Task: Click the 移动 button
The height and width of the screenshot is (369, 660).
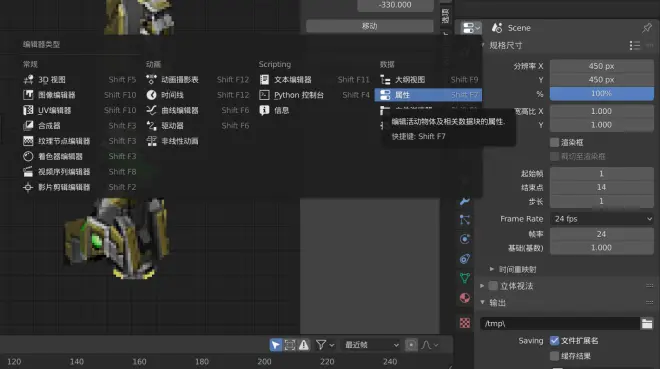Action: tap(370, 26)
